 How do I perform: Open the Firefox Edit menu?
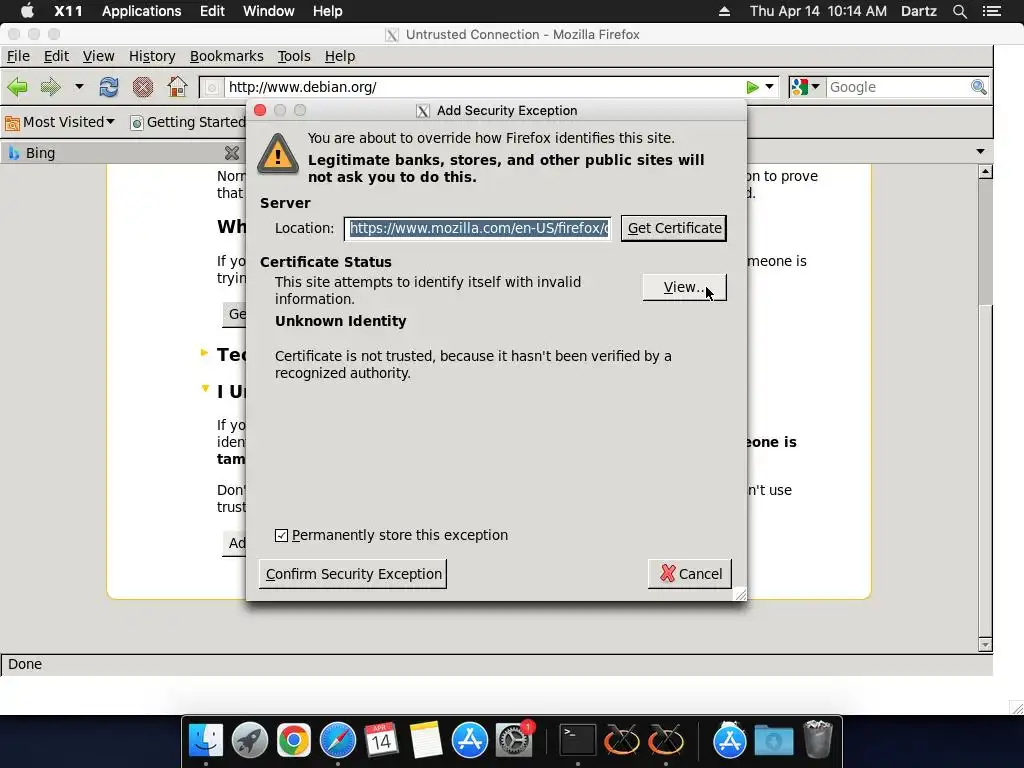point(56,56)
